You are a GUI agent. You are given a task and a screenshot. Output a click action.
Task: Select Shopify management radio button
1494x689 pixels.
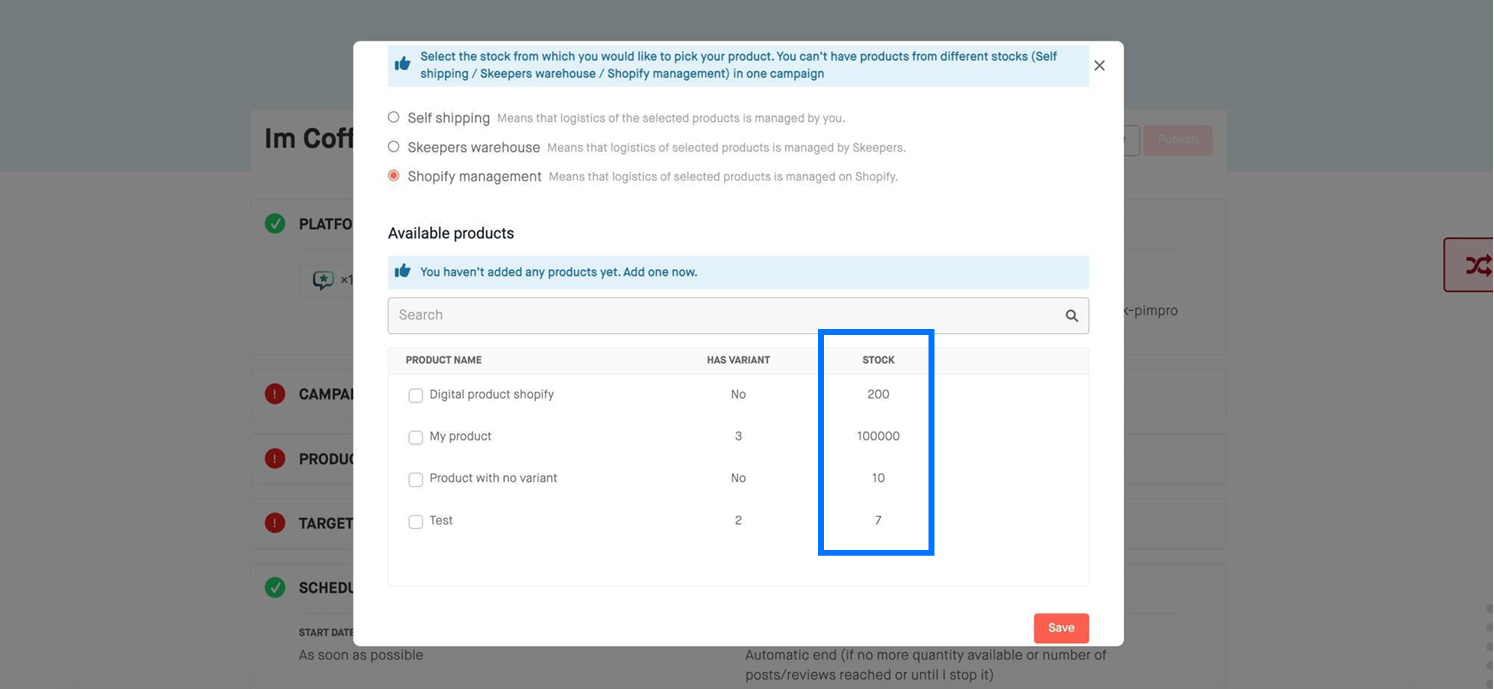pyautogui.click(x=394, y=176)
